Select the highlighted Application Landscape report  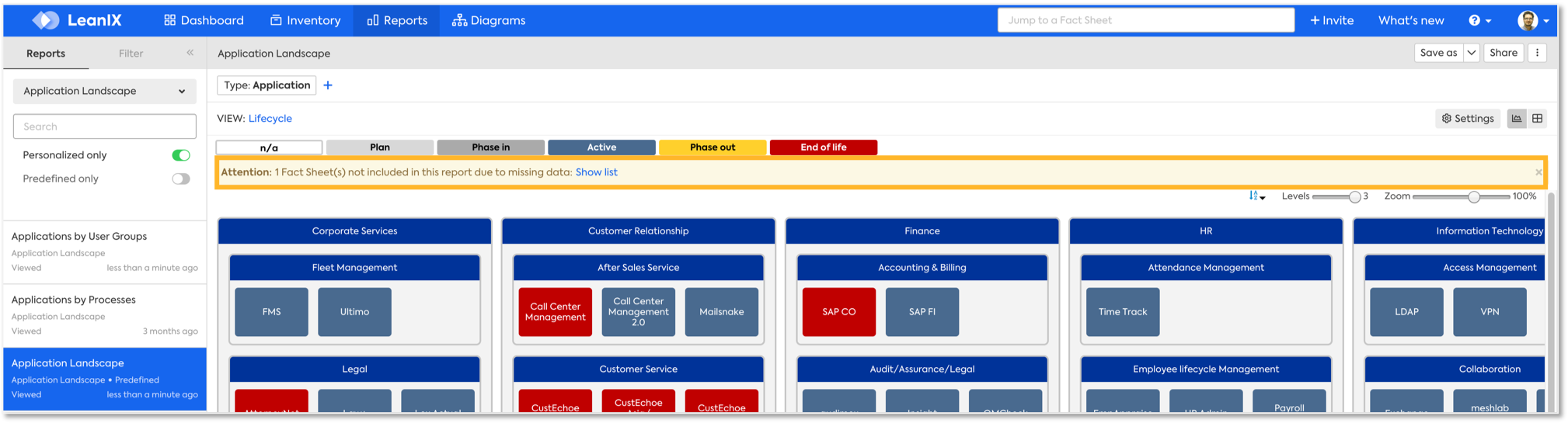pyautogui.click(x=104, y=379)
